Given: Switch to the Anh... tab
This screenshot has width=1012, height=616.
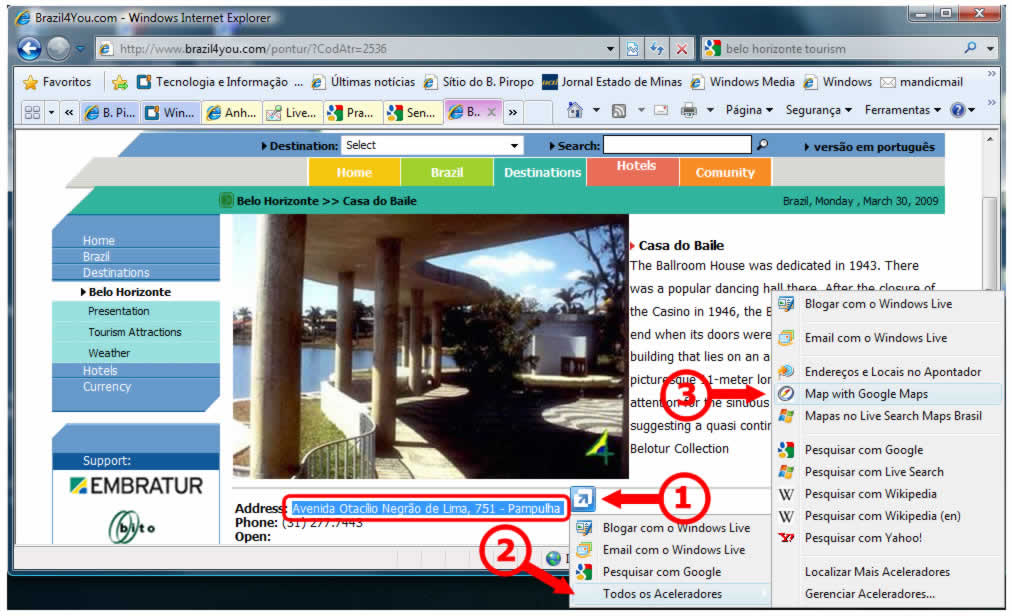Looking at the screenshot, I should 231,112.
